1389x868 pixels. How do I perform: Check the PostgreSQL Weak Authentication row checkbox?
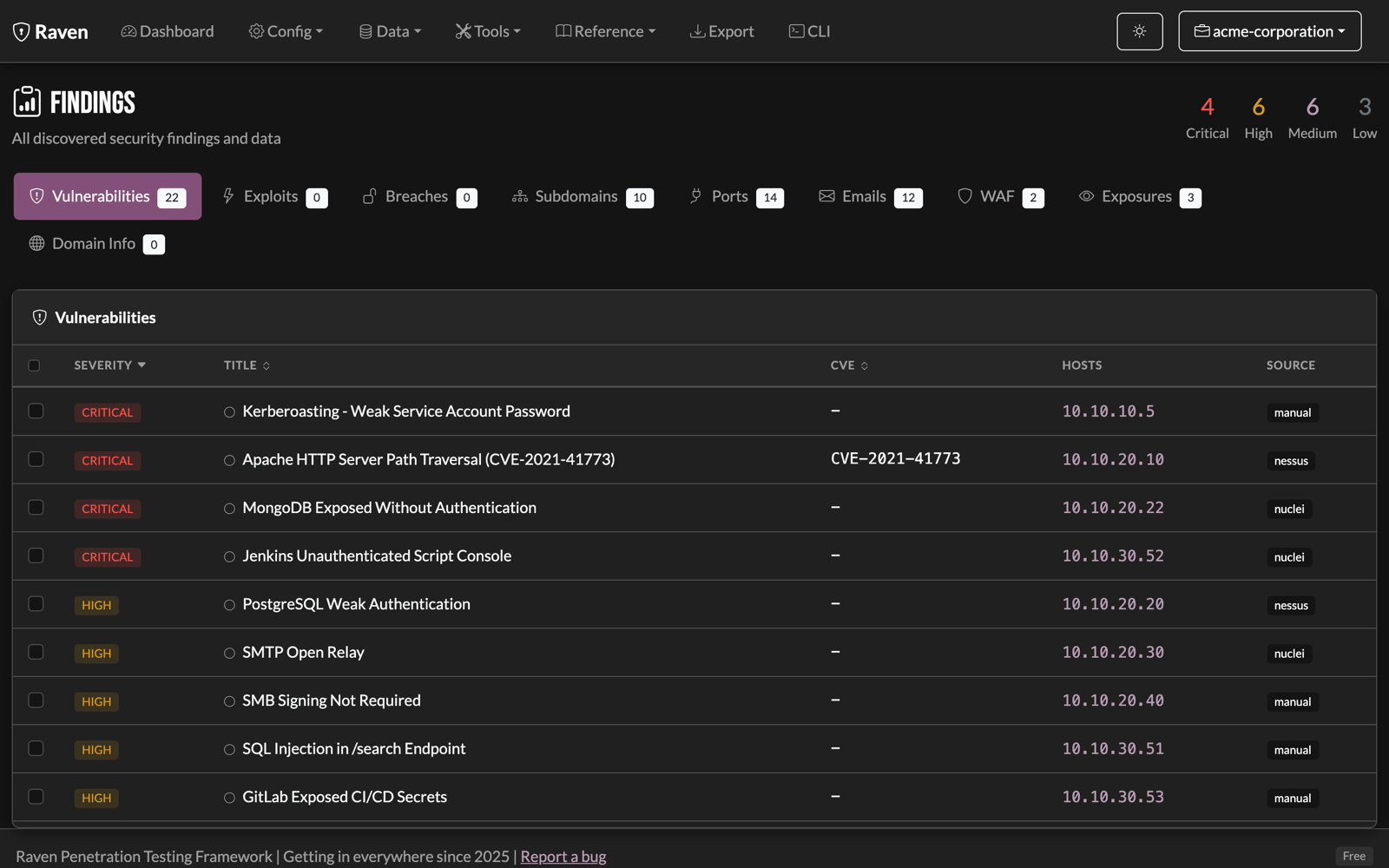(36, 603)
